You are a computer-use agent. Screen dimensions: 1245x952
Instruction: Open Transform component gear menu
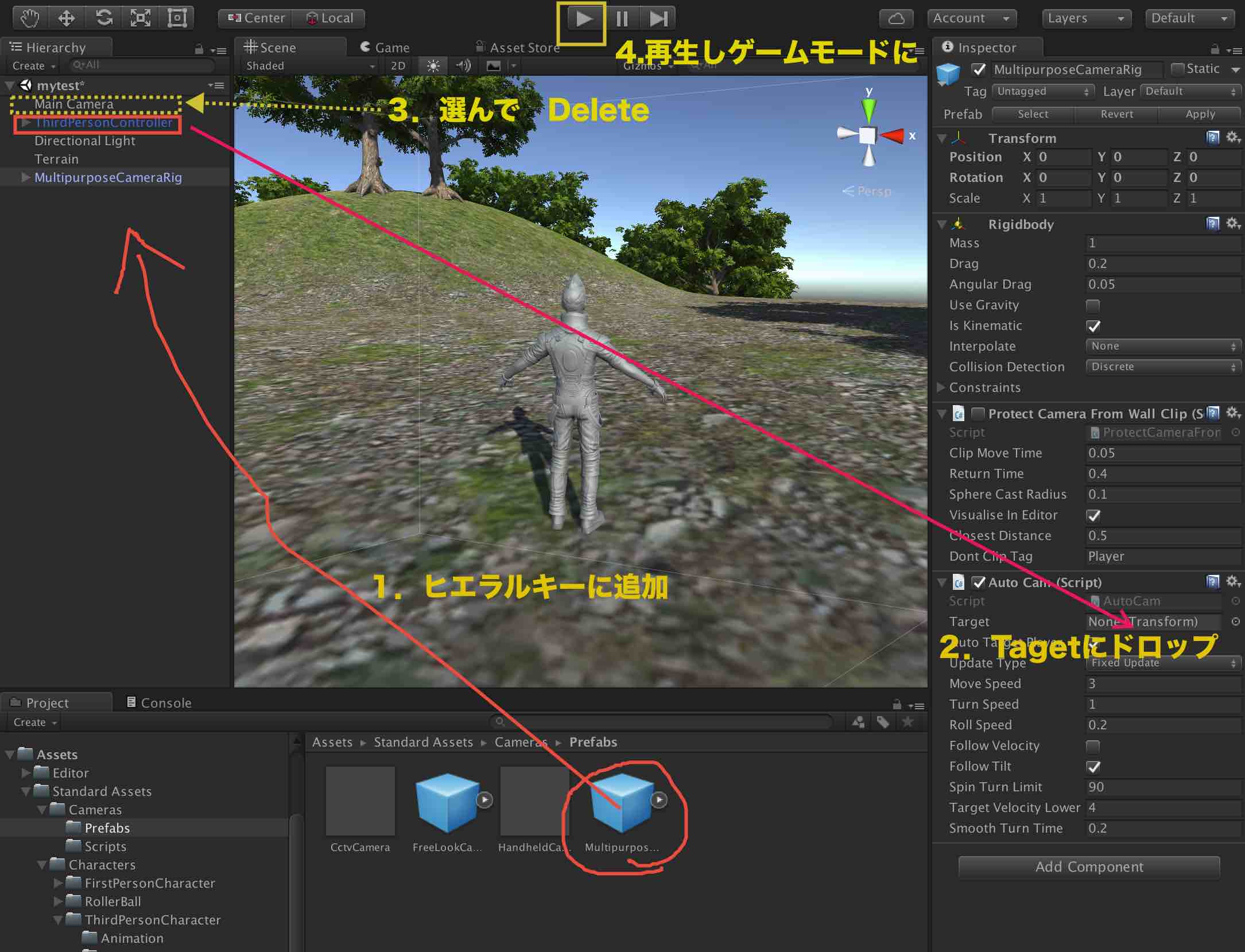pos(1234,138)
